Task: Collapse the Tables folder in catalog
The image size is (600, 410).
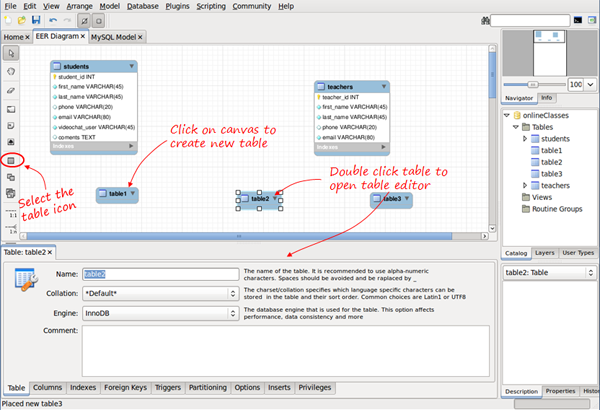Action: [516, 127]
